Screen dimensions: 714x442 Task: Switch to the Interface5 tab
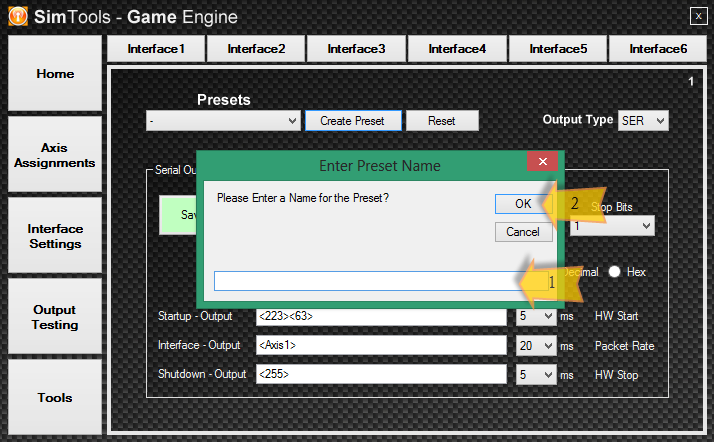pyautogui.click(x=558, y=49)
